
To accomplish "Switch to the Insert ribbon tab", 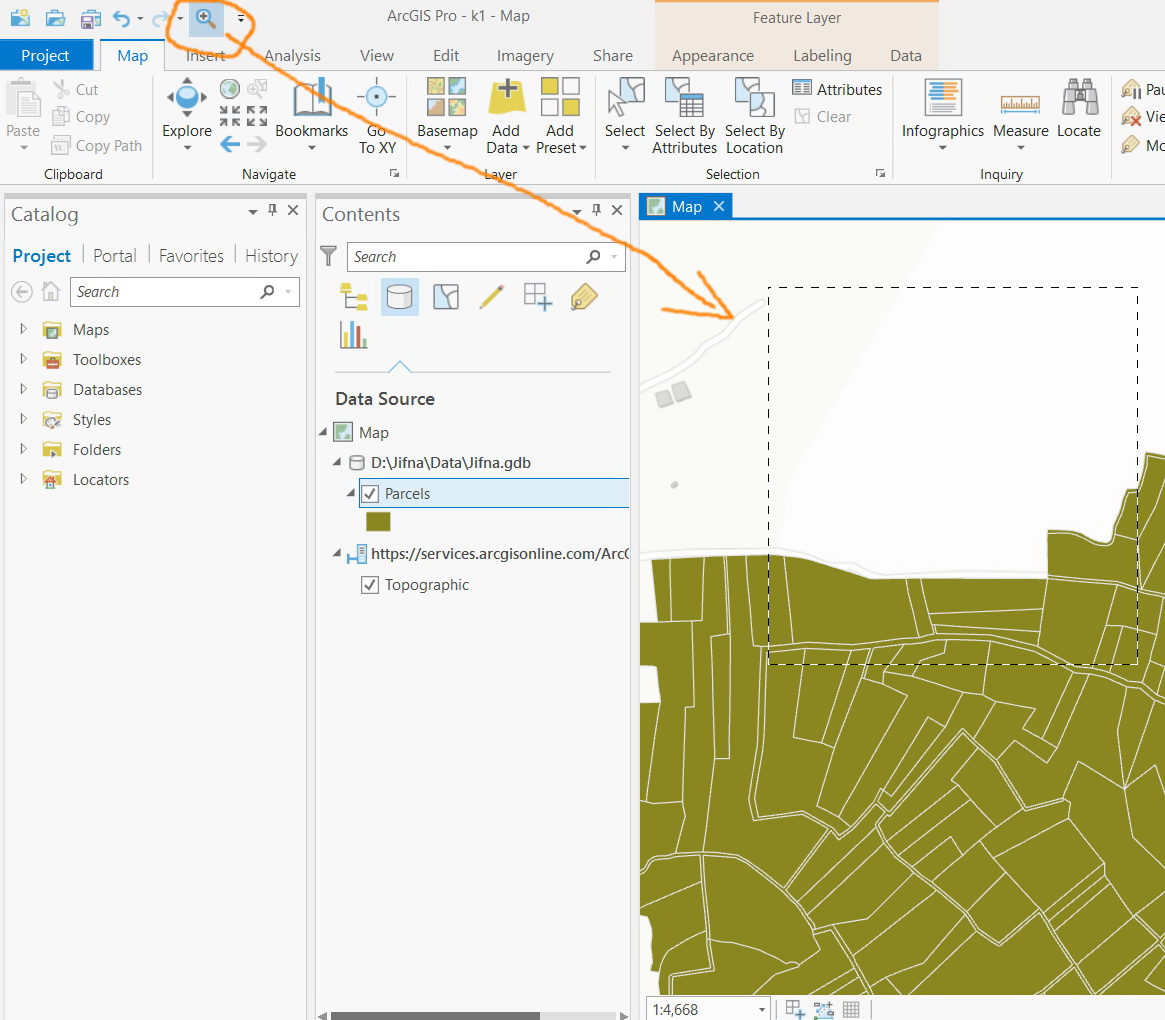I will coord(206,56).
